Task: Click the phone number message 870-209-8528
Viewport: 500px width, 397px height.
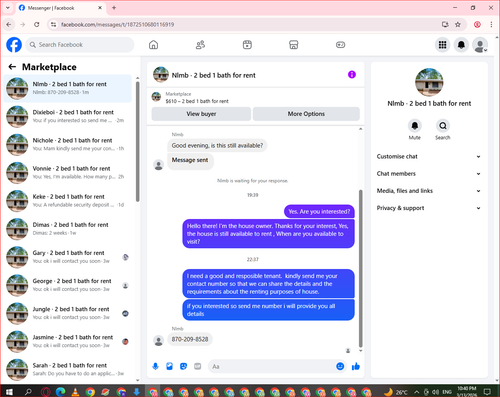Action: coord(190,339)
